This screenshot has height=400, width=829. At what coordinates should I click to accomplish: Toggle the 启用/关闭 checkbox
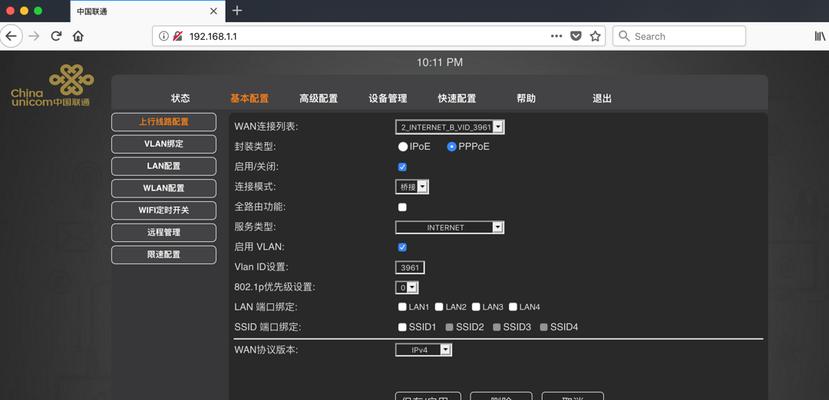(402, 167)
